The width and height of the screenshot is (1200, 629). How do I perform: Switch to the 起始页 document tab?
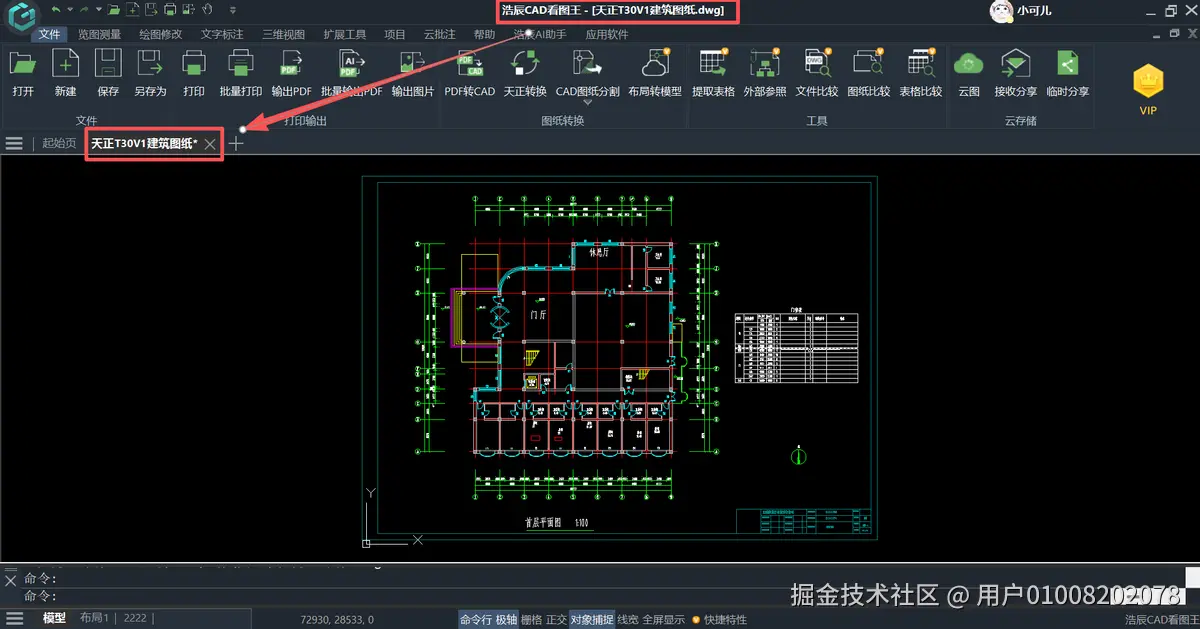click(59, 144)
